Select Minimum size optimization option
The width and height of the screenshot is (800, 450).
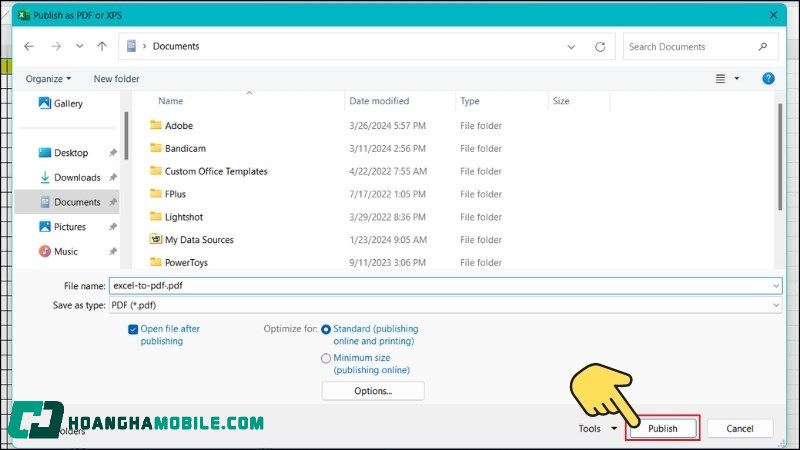click(326, 357)
